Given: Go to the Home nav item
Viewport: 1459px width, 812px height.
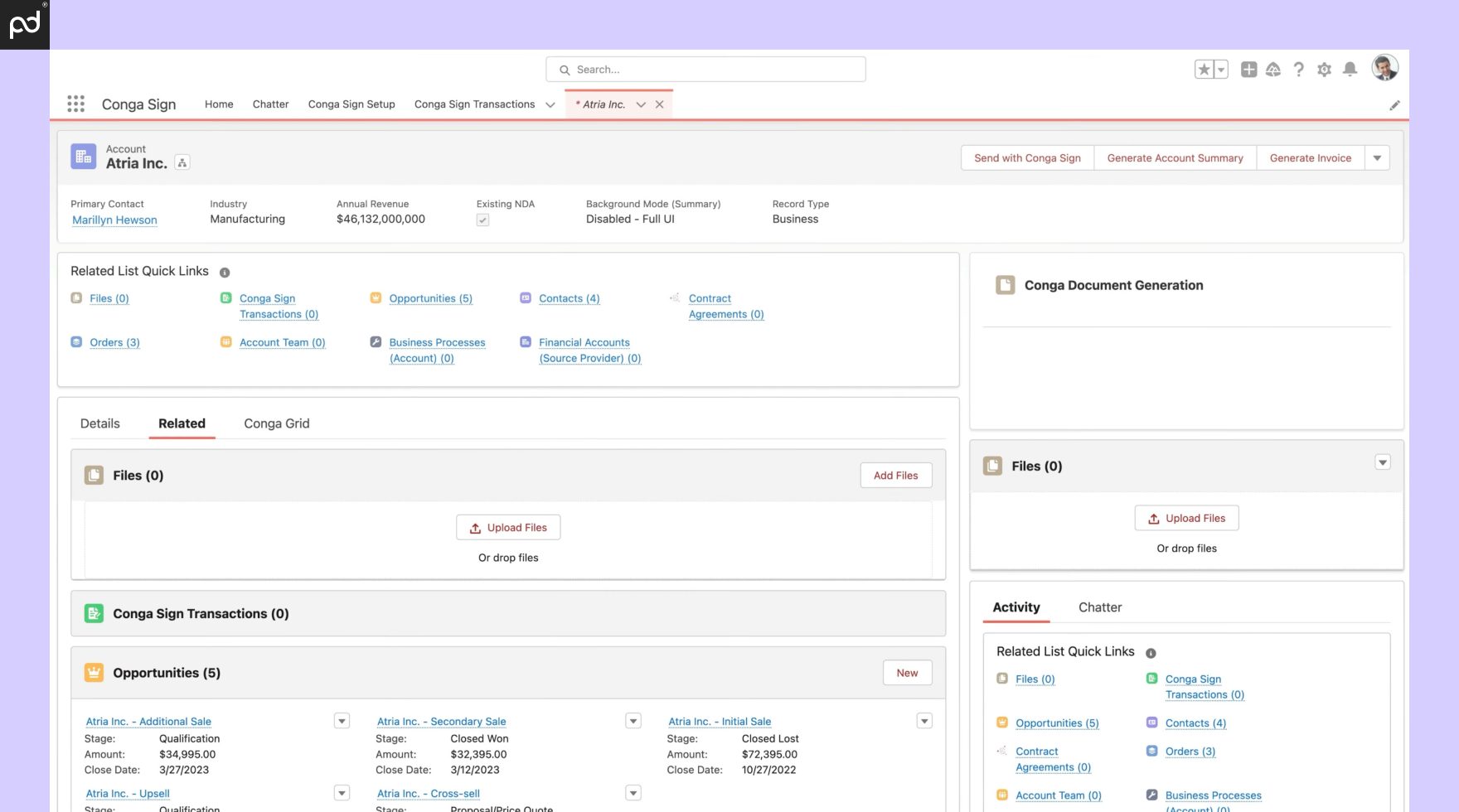Looking at the screenshot, I should (x=219, y=104).
